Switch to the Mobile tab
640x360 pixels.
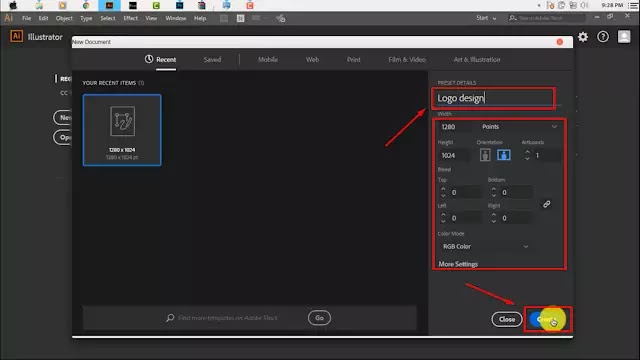[x=268, y=60]
